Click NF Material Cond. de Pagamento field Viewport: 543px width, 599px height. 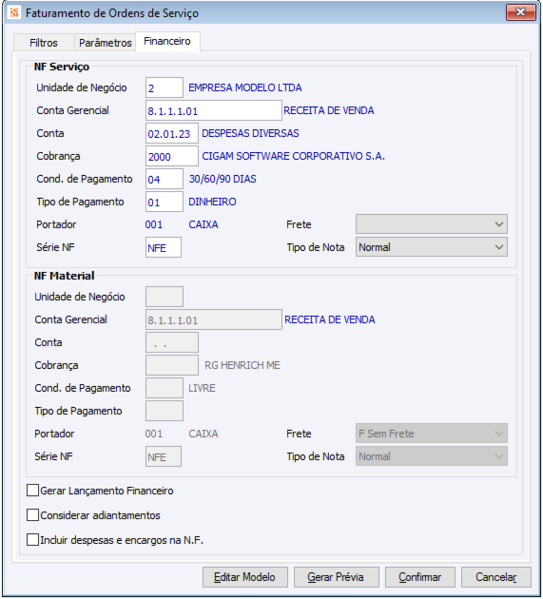164,388
